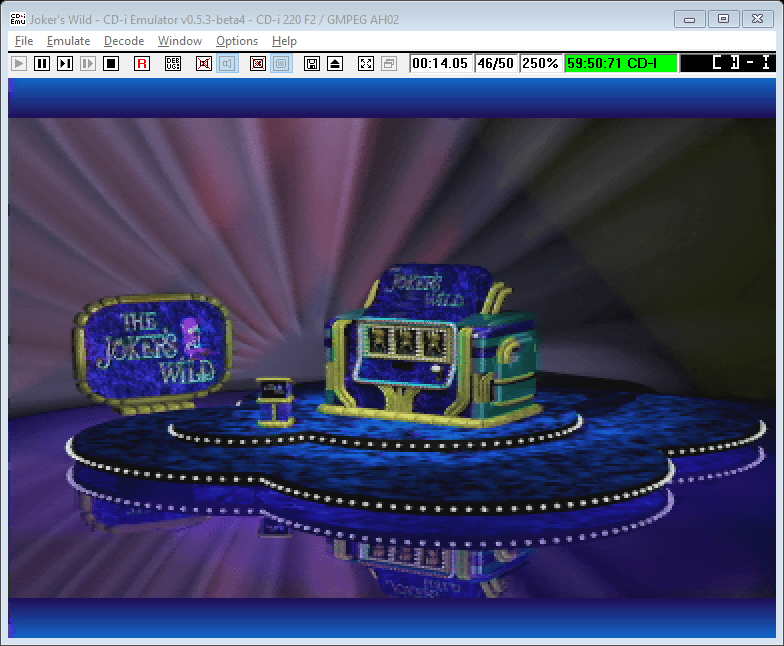Switch to full screen with the arrows icon
This screenshot has height=646, width=784.
pos(366,63)
